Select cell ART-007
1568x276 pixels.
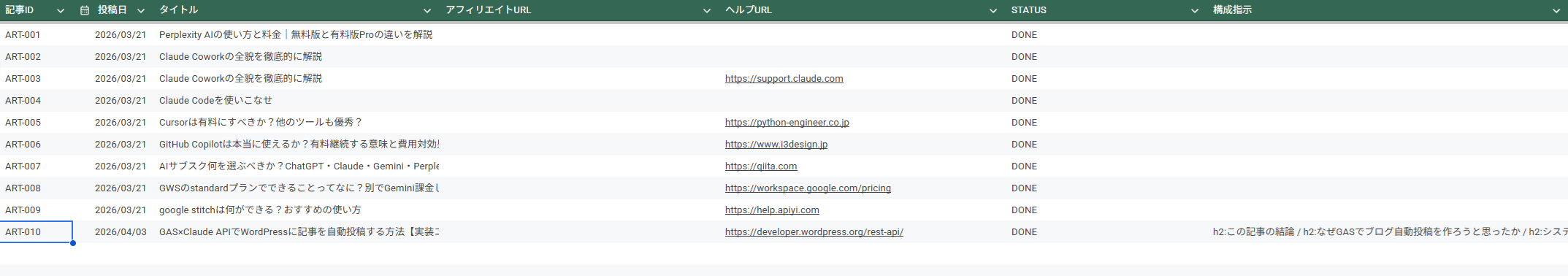(37, 166)
